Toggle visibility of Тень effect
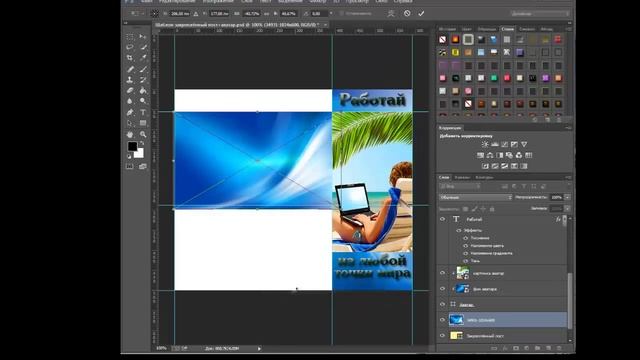The image size is (640, 360). [x=465, y=261]
